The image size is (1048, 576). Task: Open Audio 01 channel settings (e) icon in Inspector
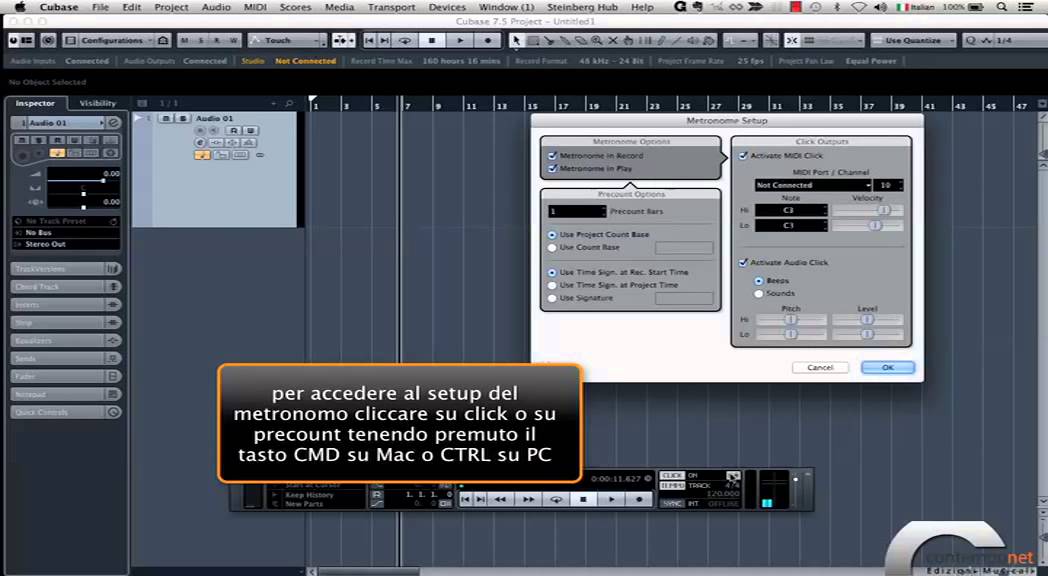pos(114,123)
